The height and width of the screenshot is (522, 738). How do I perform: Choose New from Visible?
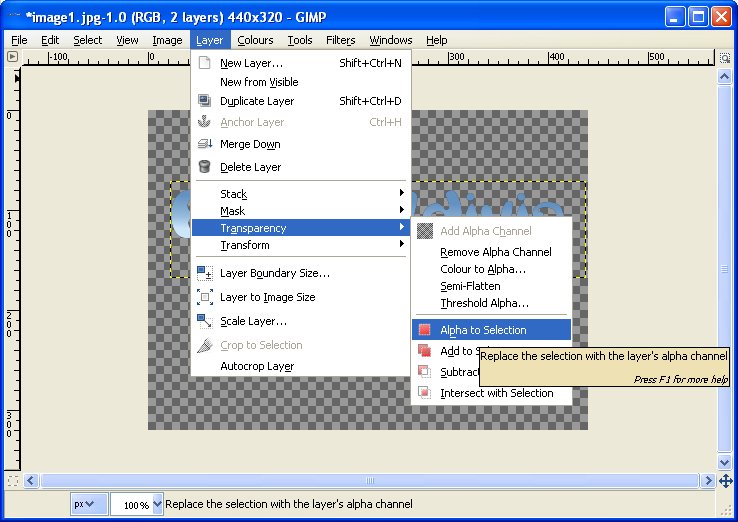[300, 82]
